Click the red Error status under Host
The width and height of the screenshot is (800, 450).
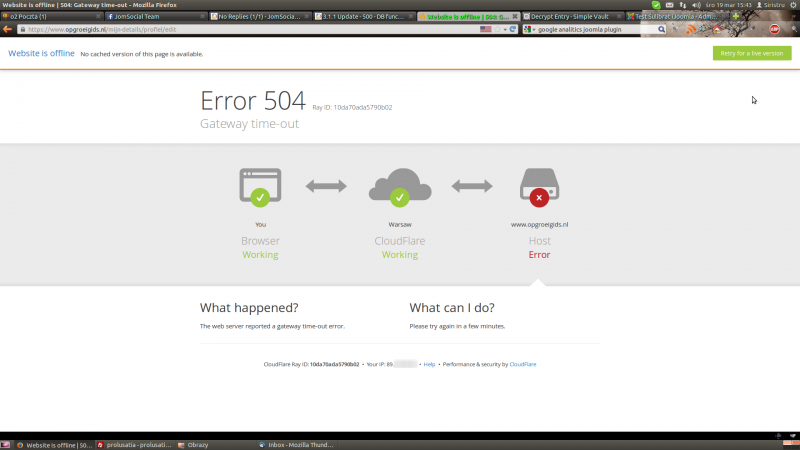click(x=539, y=255)
